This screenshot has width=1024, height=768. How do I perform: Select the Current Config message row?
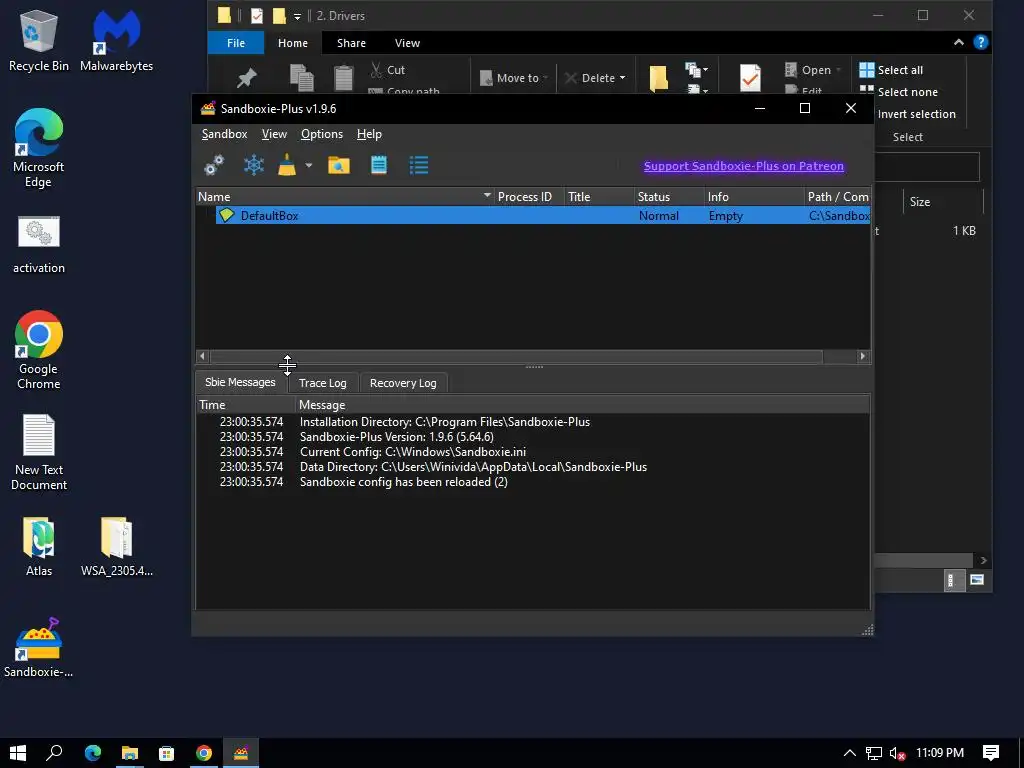pyautogui.click(x=533, y=452)
